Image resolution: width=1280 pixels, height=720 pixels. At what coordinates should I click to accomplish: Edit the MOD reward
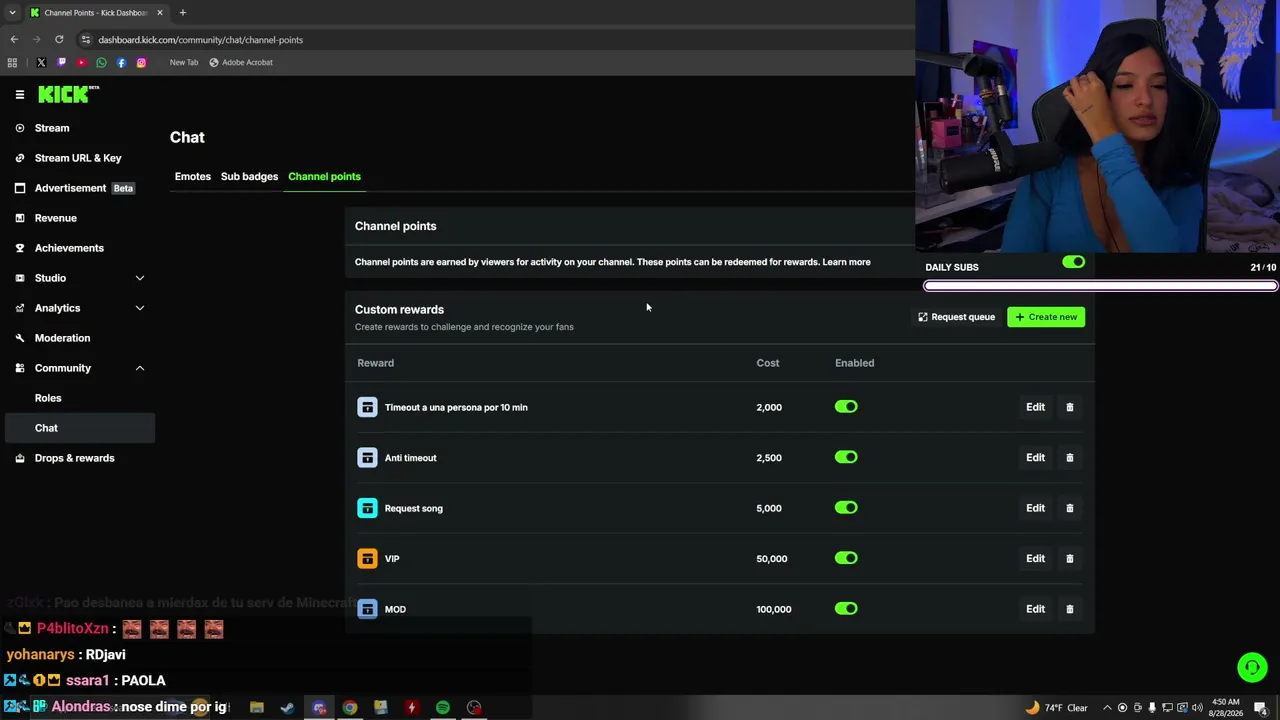click(1035, 609)
